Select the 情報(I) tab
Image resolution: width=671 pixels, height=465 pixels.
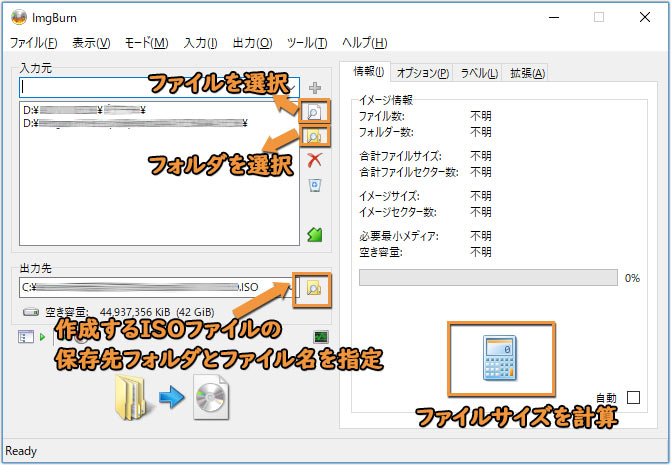click(368, 72)
